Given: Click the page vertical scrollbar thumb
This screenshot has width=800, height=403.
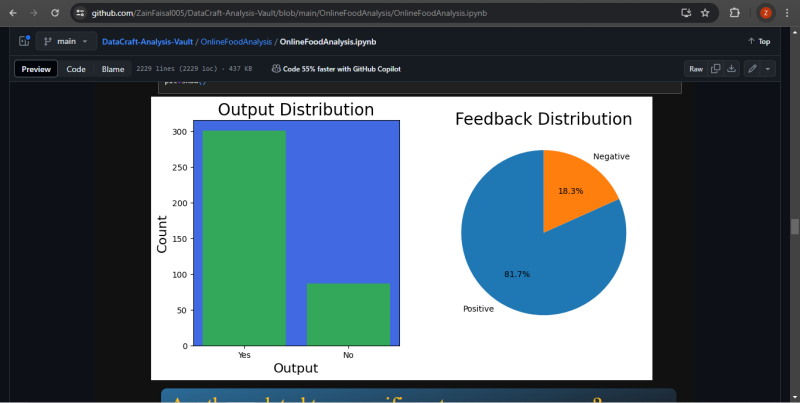Looking at the screenshot, I should [795, 226].
